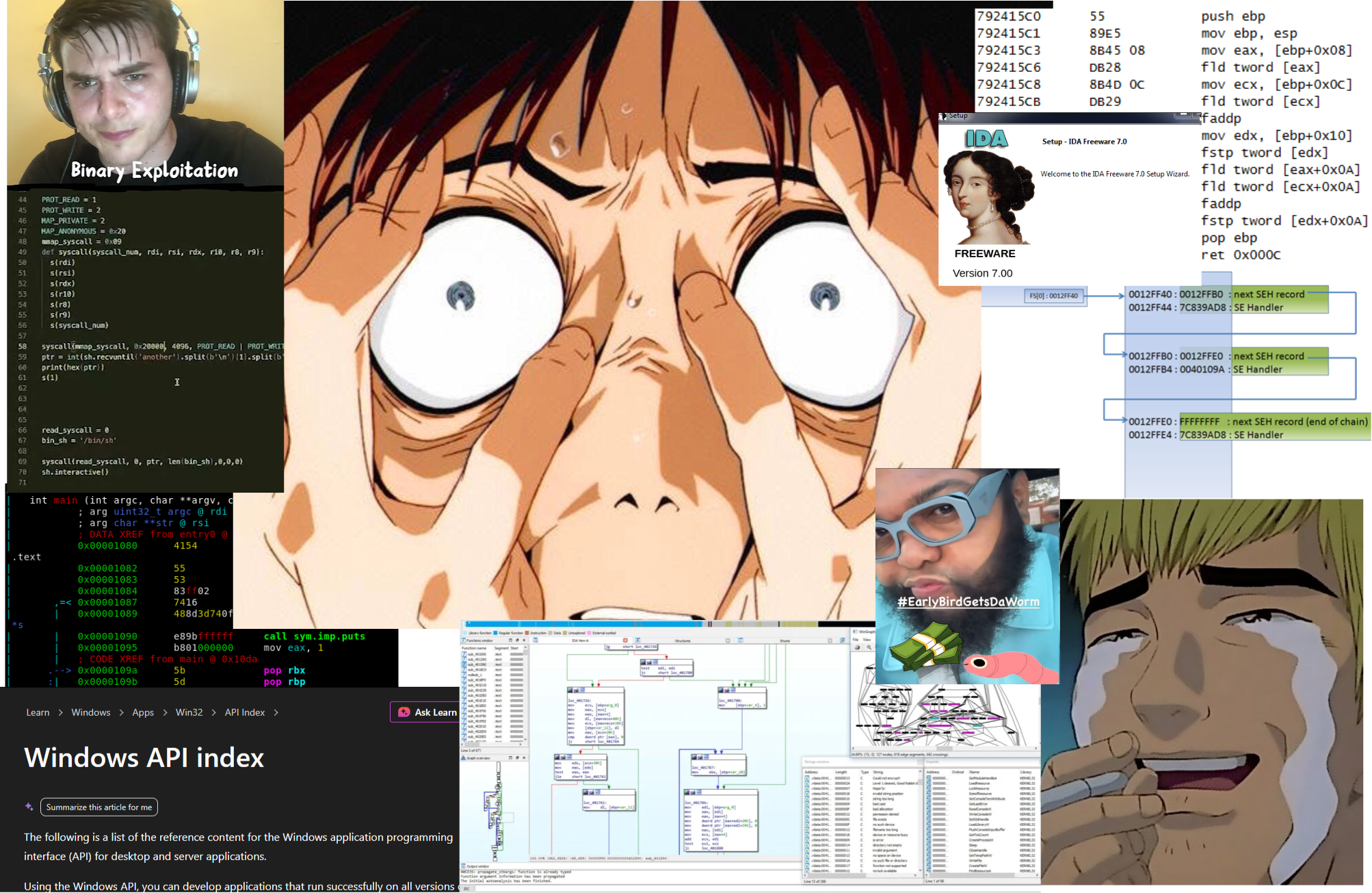Click the Functions window vertical scrollbar
The height and width of the screenshot is (893, 1372).
[526, 695]
